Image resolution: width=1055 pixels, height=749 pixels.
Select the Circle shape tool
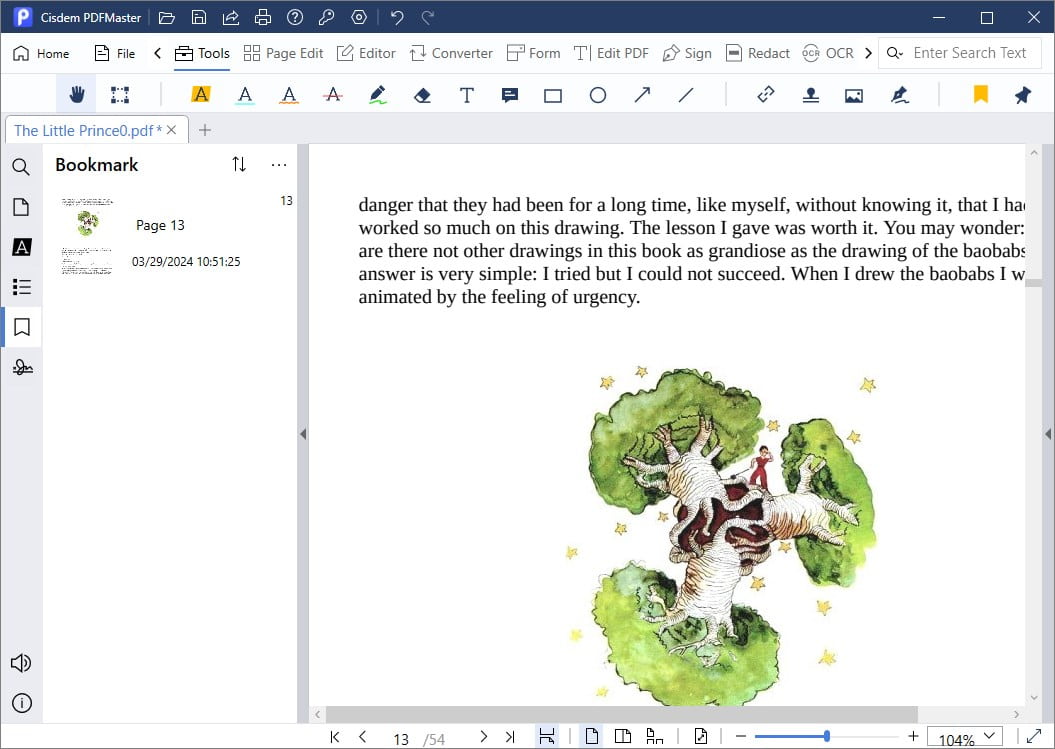(x=597, y=96)
